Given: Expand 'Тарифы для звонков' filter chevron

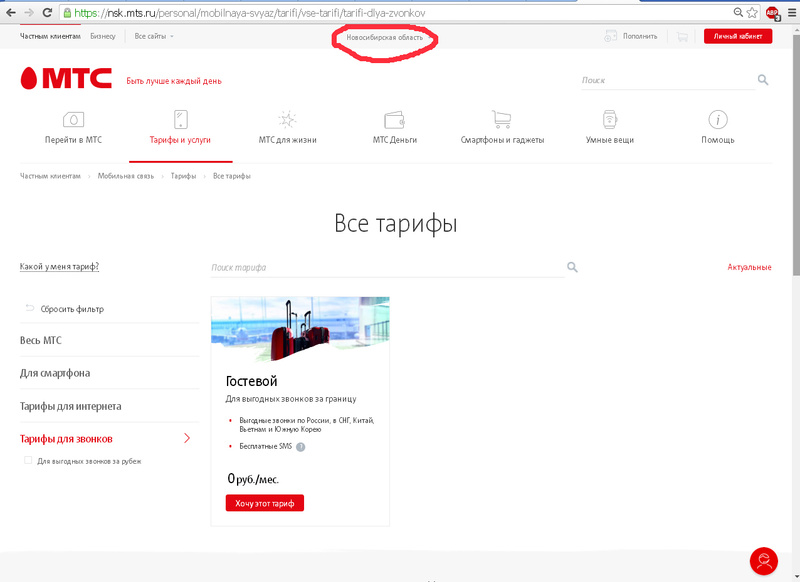Looking at the screenshot, I should 187,438.
